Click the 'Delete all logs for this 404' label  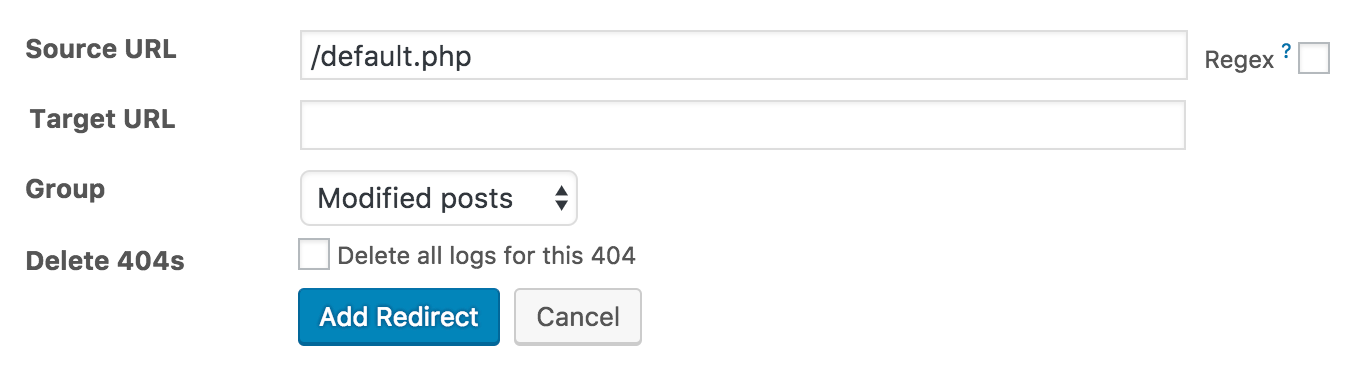point(487,256)
